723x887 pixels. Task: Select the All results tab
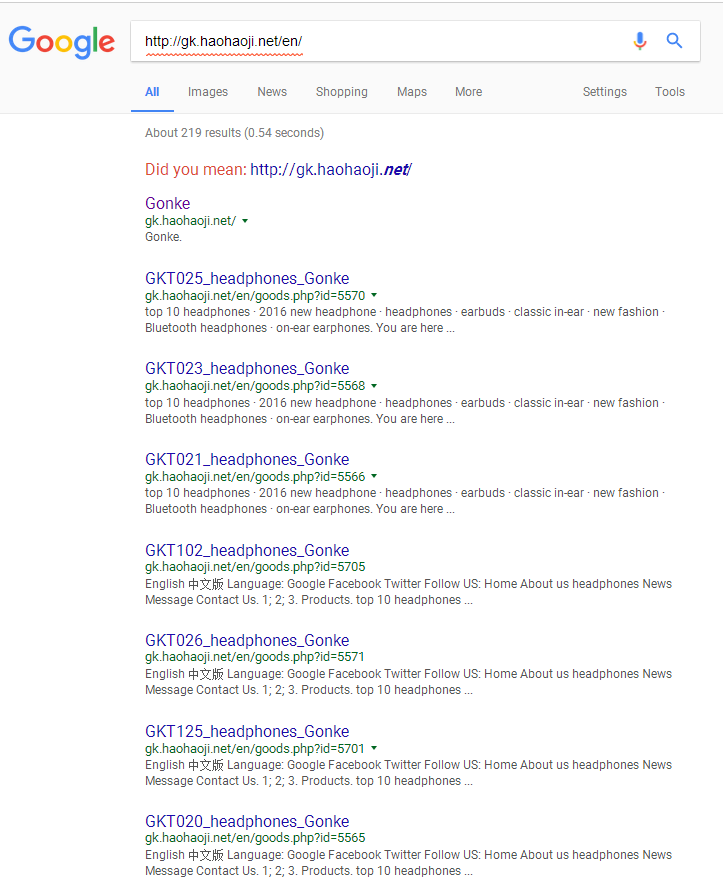(x=152, y=92)
